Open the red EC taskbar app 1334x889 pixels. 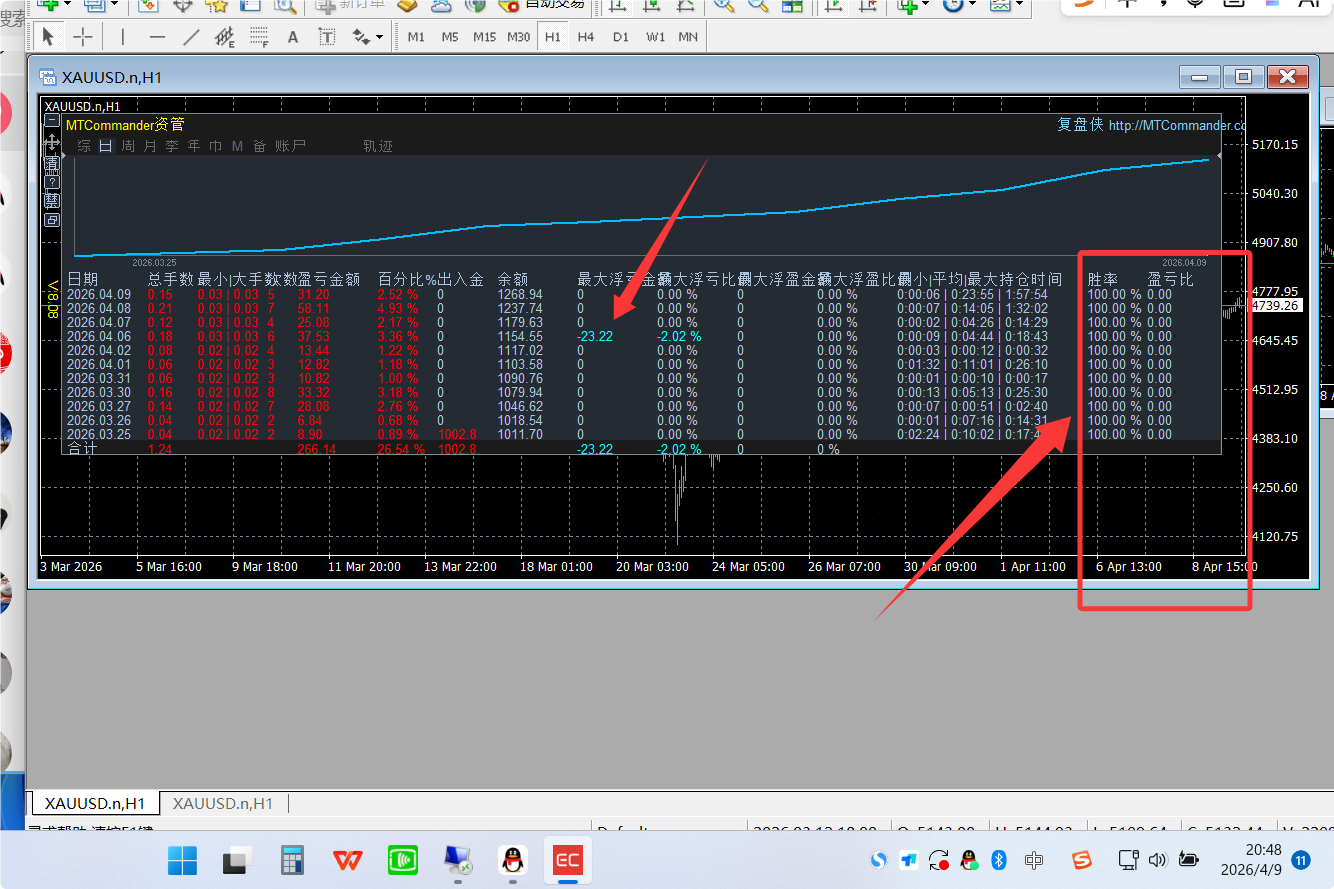568,859
